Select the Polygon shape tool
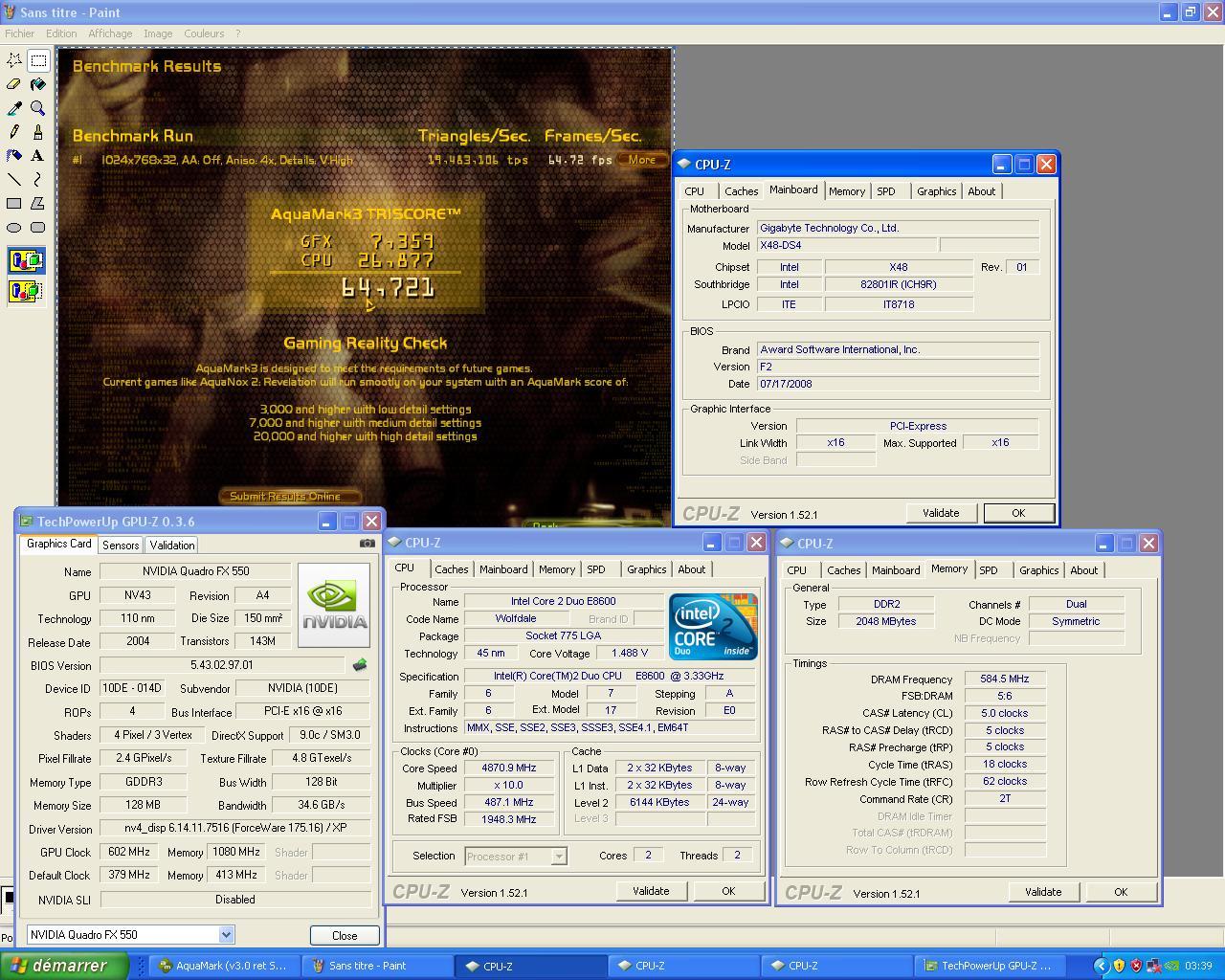This screenshot has width=1225, height=980. (38, 203)
